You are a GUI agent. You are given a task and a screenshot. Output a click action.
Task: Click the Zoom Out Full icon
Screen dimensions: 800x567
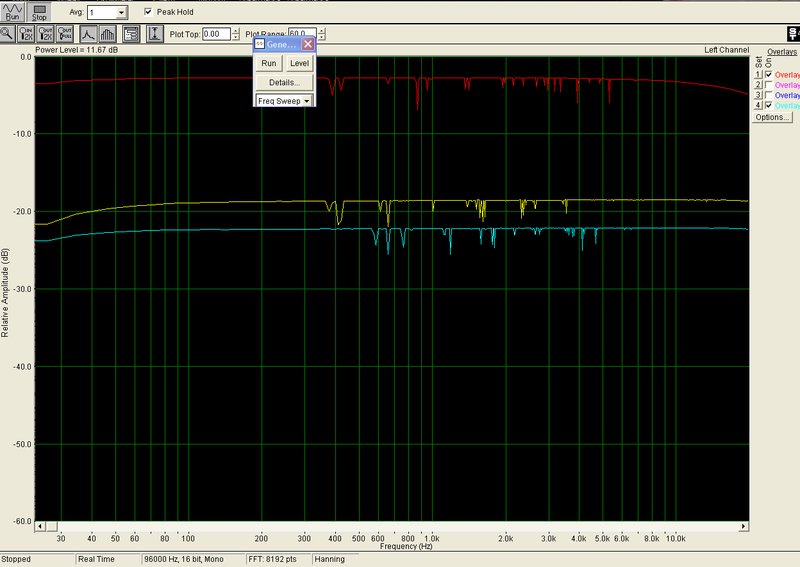pyautogui.click(x=64, y=34)
